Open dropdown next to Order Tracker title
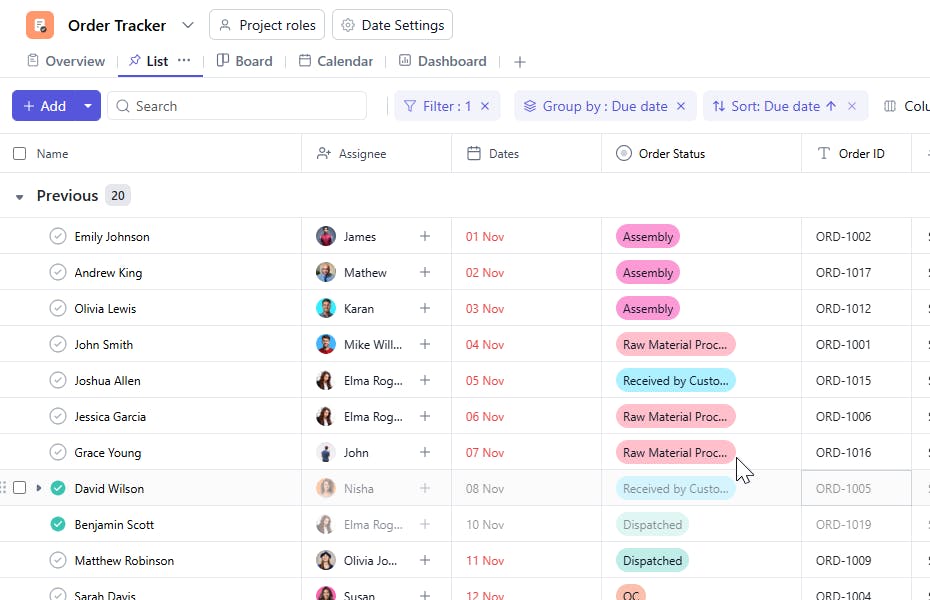Screen dimensions: 930x600 click(x=188, y=25)
